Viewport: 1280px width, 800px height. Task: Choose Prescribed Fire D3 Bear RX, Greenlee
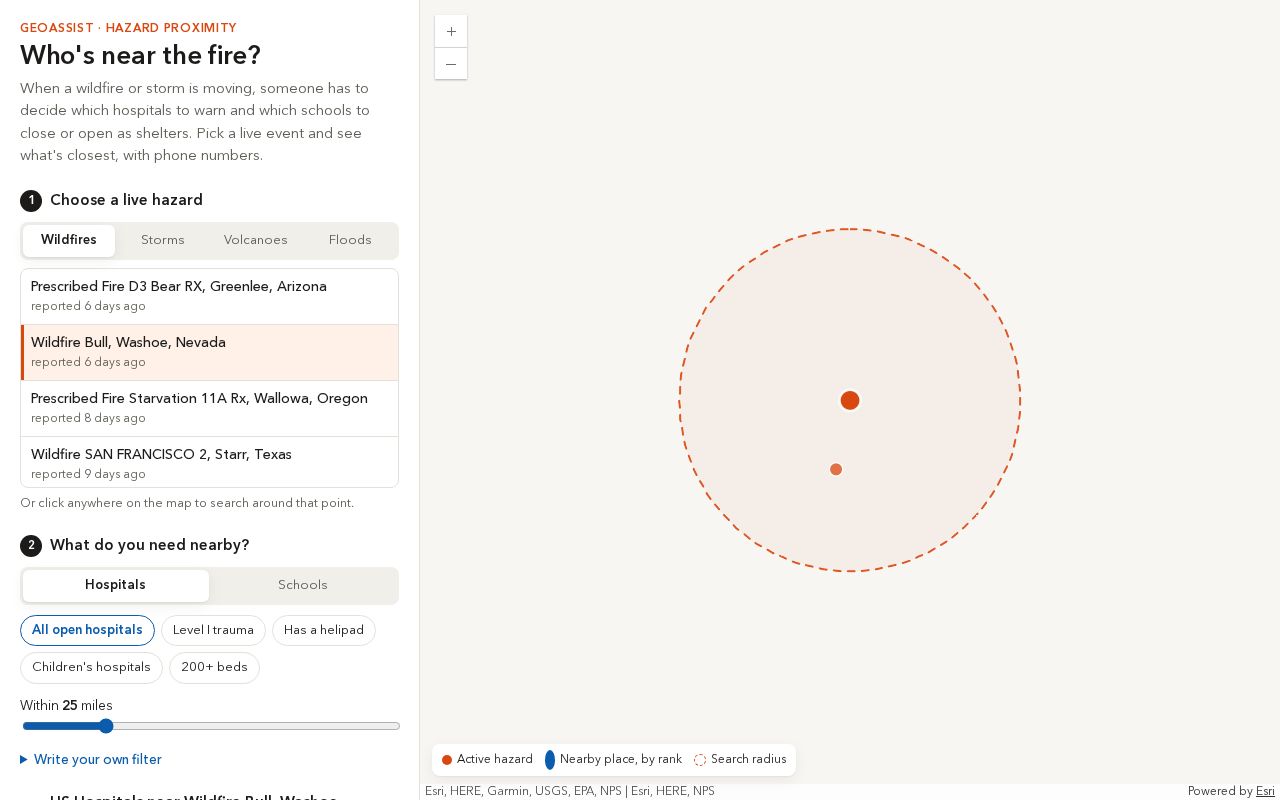click(x=210, y=296)
